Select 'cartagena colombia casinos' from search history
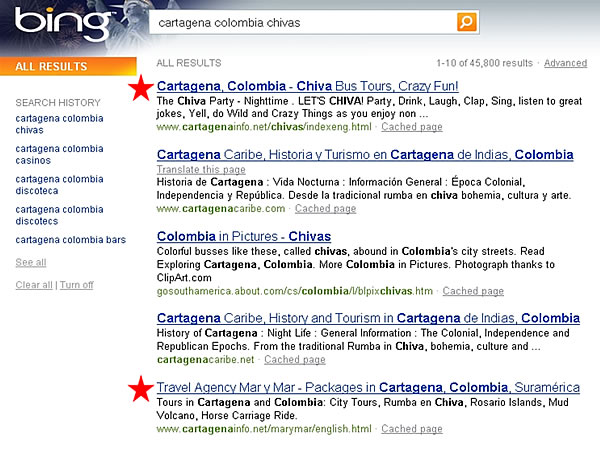 click(x=59, y=155)
